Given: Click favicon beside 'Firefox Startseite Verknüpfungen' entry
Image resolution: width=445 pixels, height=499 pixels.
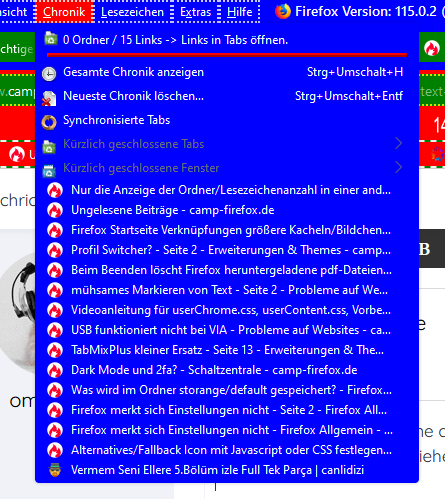Looking at the screenshot, I should [x=55, y=230].
